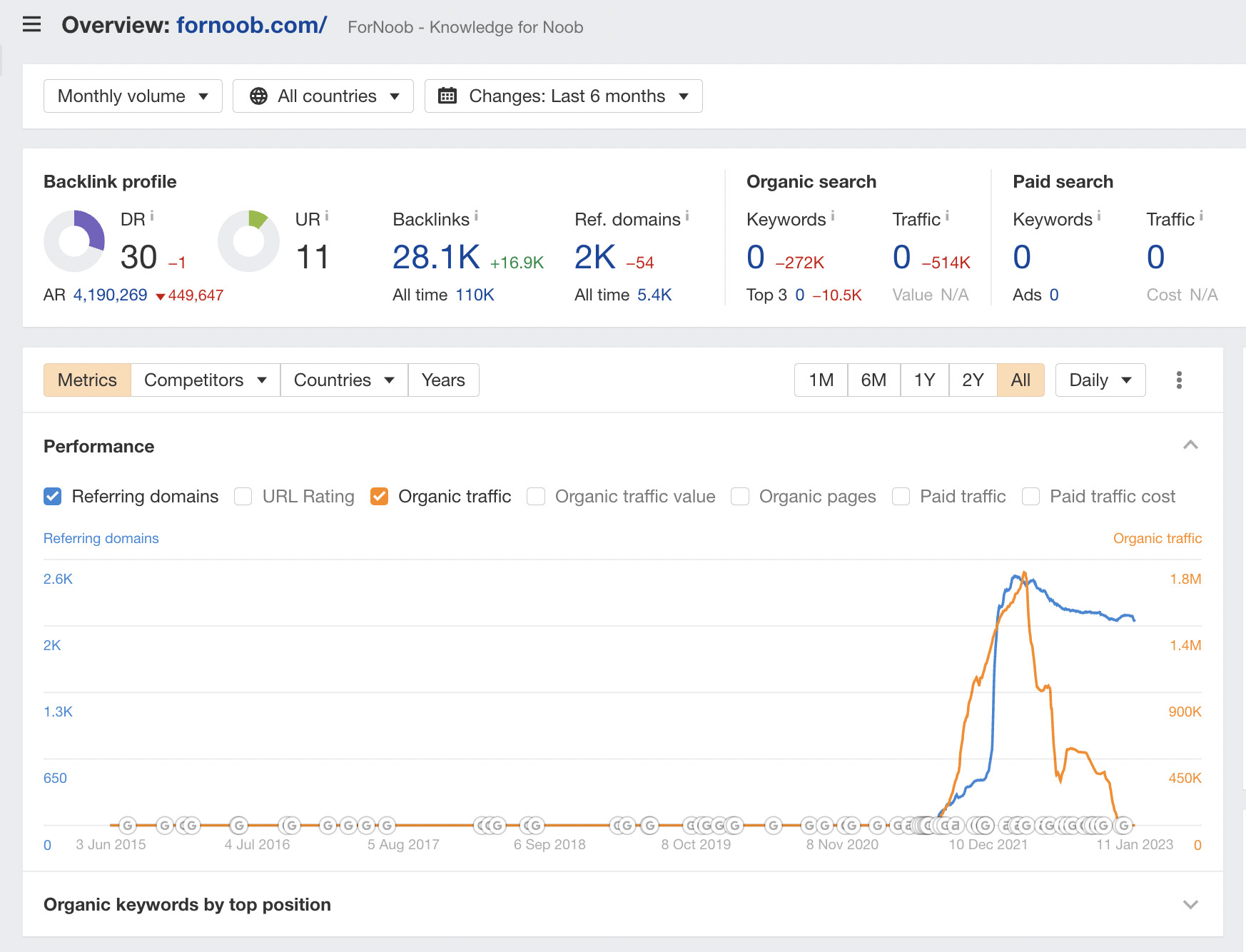Open the Daily granularity dropdown
The image size is (1246, 952).
1099,380
